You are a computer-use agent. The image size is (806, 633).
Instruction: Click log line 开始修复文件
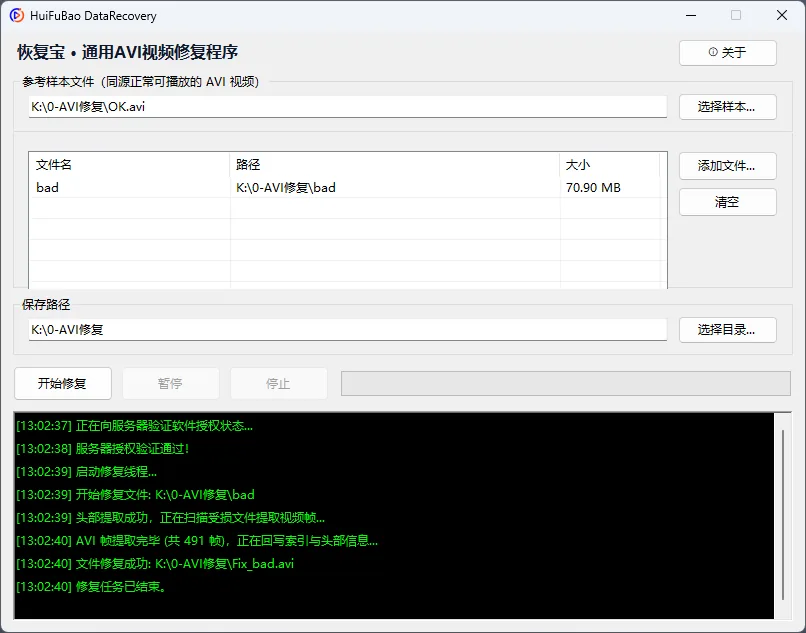(135, 495)
